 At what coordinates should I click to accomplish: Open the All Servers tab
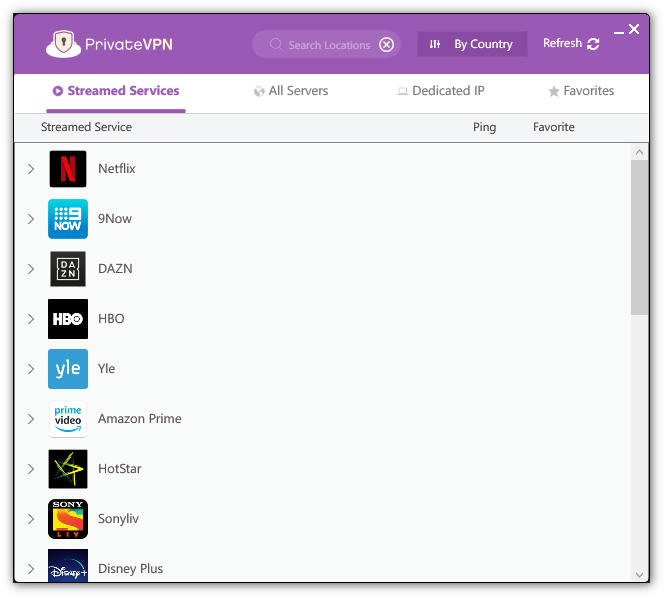(291, 91)
